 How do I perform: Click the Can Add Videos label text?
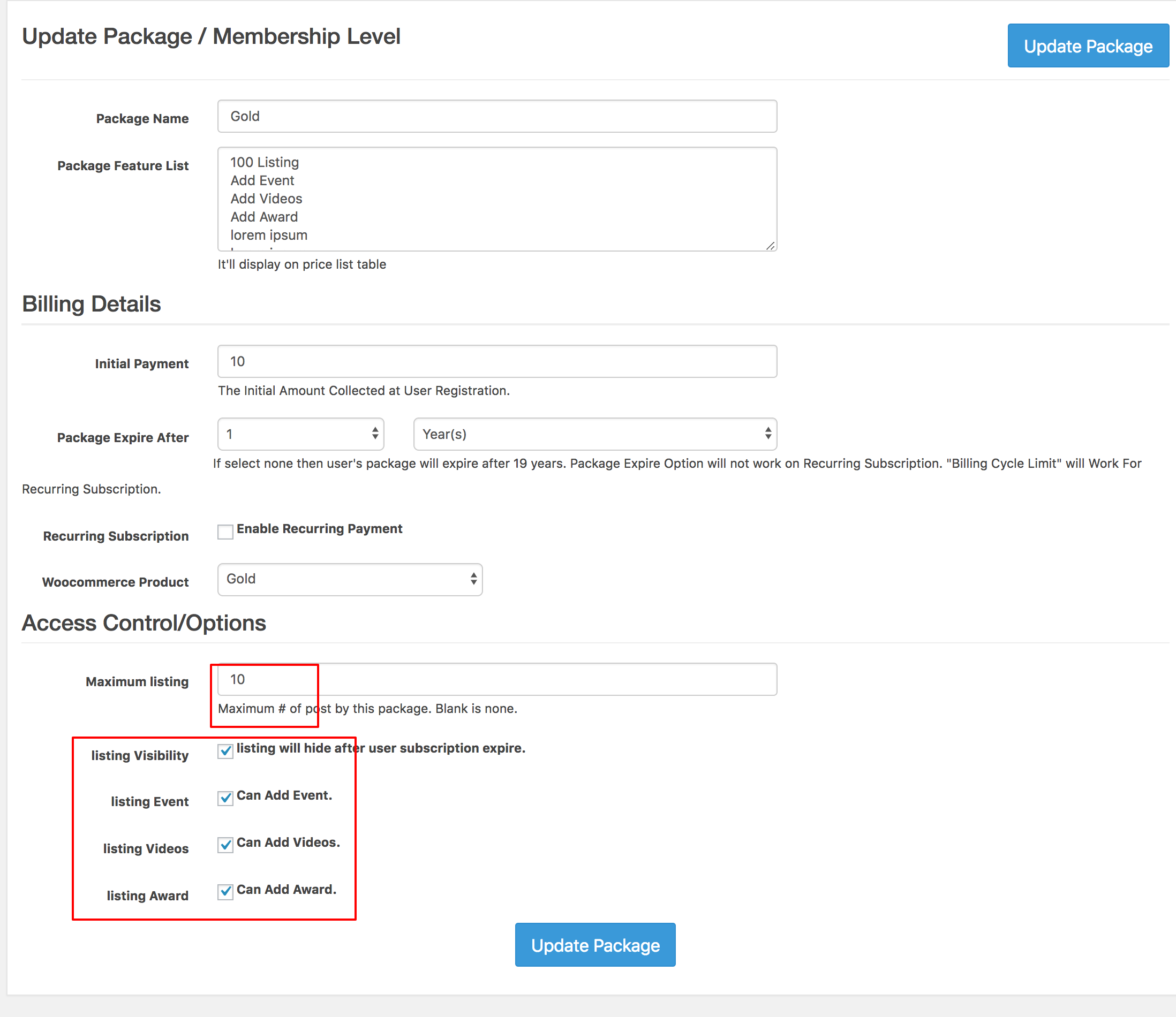[288, 843]
